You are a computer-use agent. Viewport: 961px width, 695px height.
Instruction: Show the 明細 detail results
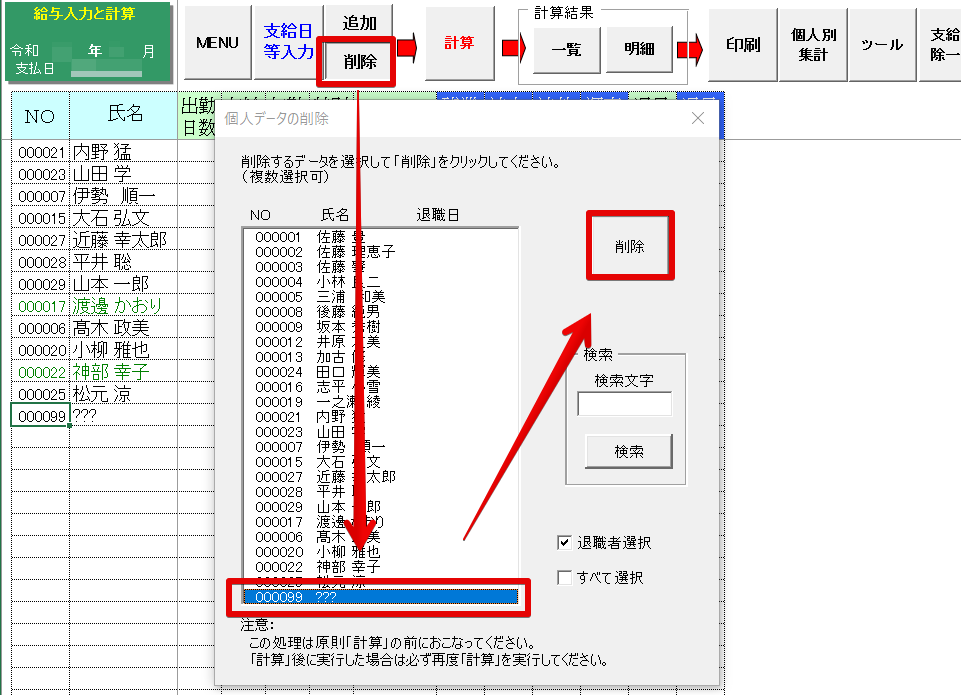[639, 50]
